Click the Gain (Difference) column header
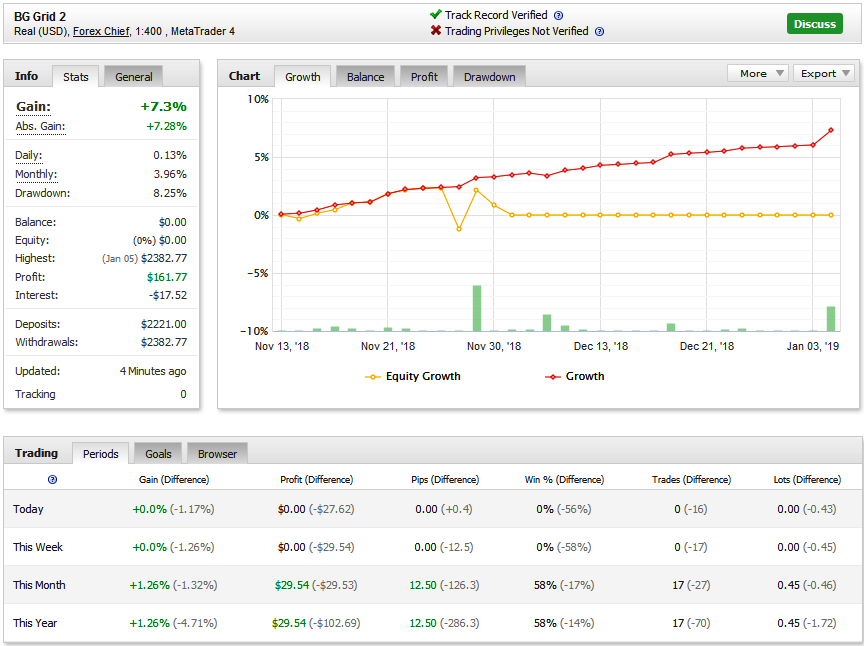 pos(174,480)
